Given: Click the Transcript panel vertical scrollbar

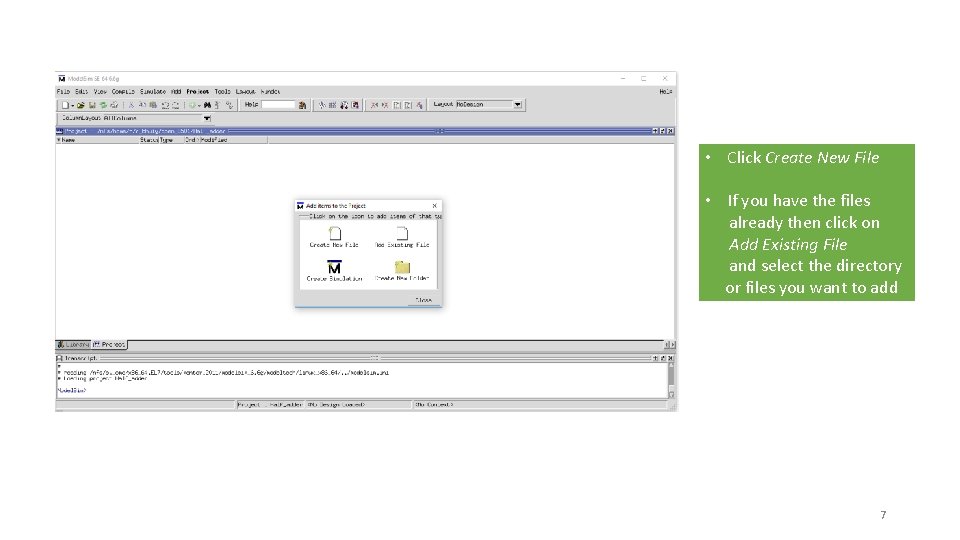Looking at the screenshot, I should pos(671,380).
